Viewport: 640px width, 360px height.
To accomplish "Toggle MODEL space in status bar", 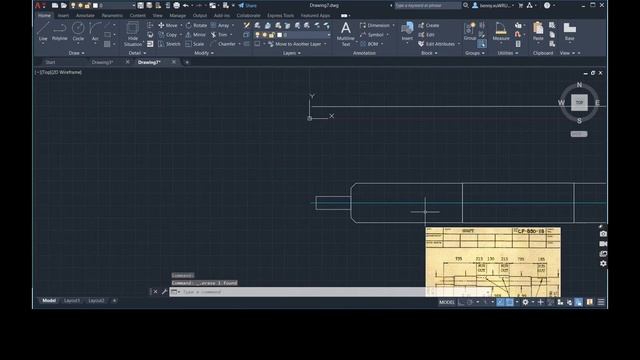I will (447, 302).
